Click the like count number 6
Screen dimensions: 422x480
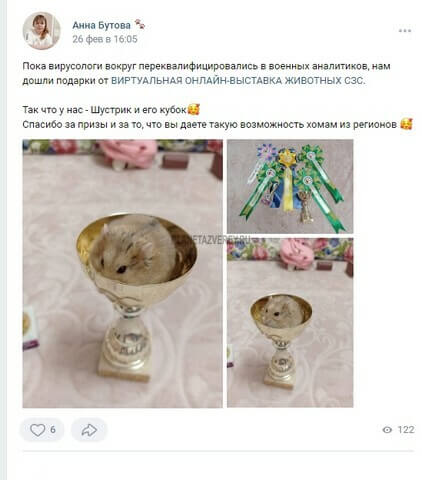[x=53, y=430]
